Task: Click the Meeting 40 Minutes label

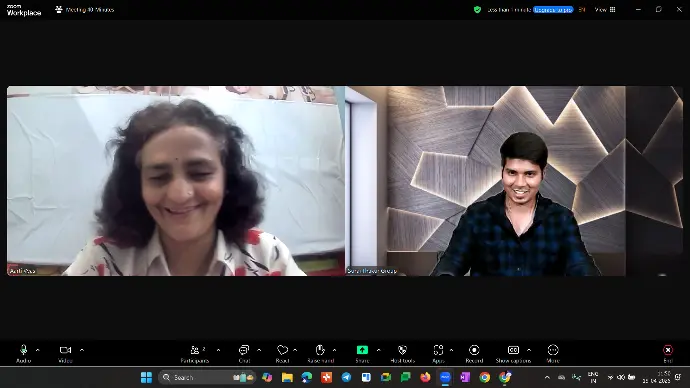Action: click(90, 10)
